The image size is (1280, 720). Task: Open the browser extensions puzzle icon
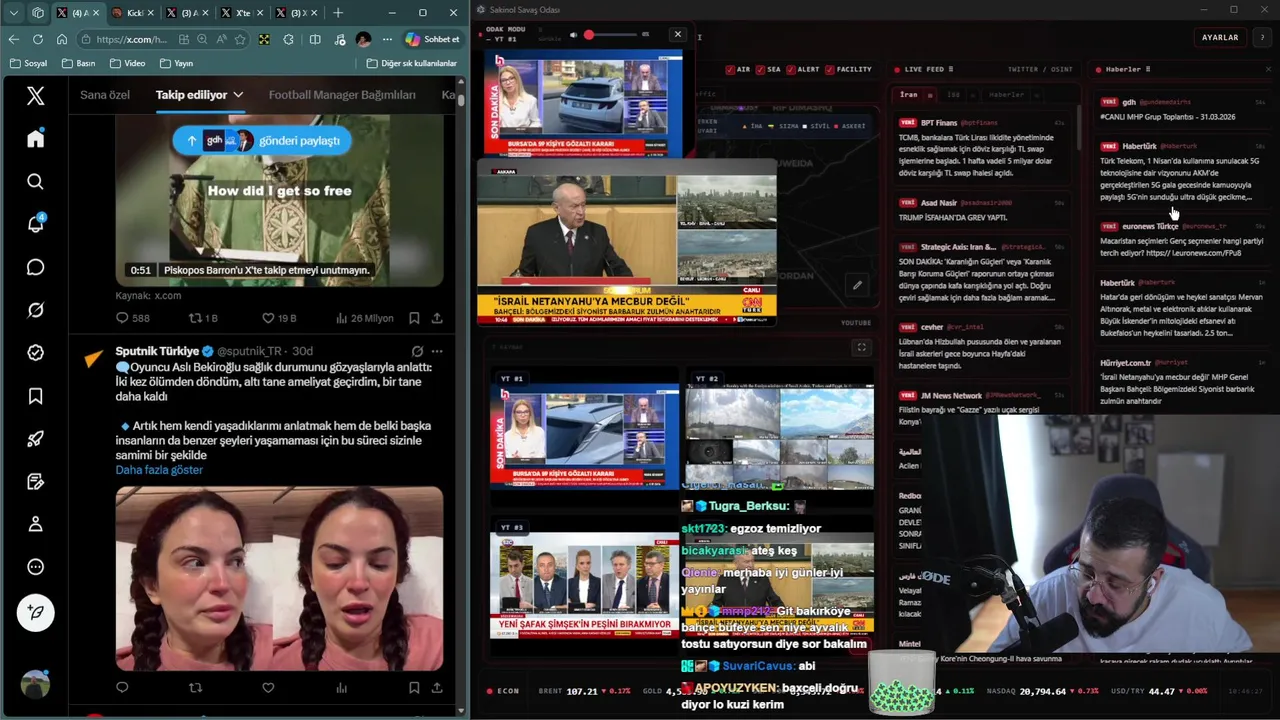(289, 39)
